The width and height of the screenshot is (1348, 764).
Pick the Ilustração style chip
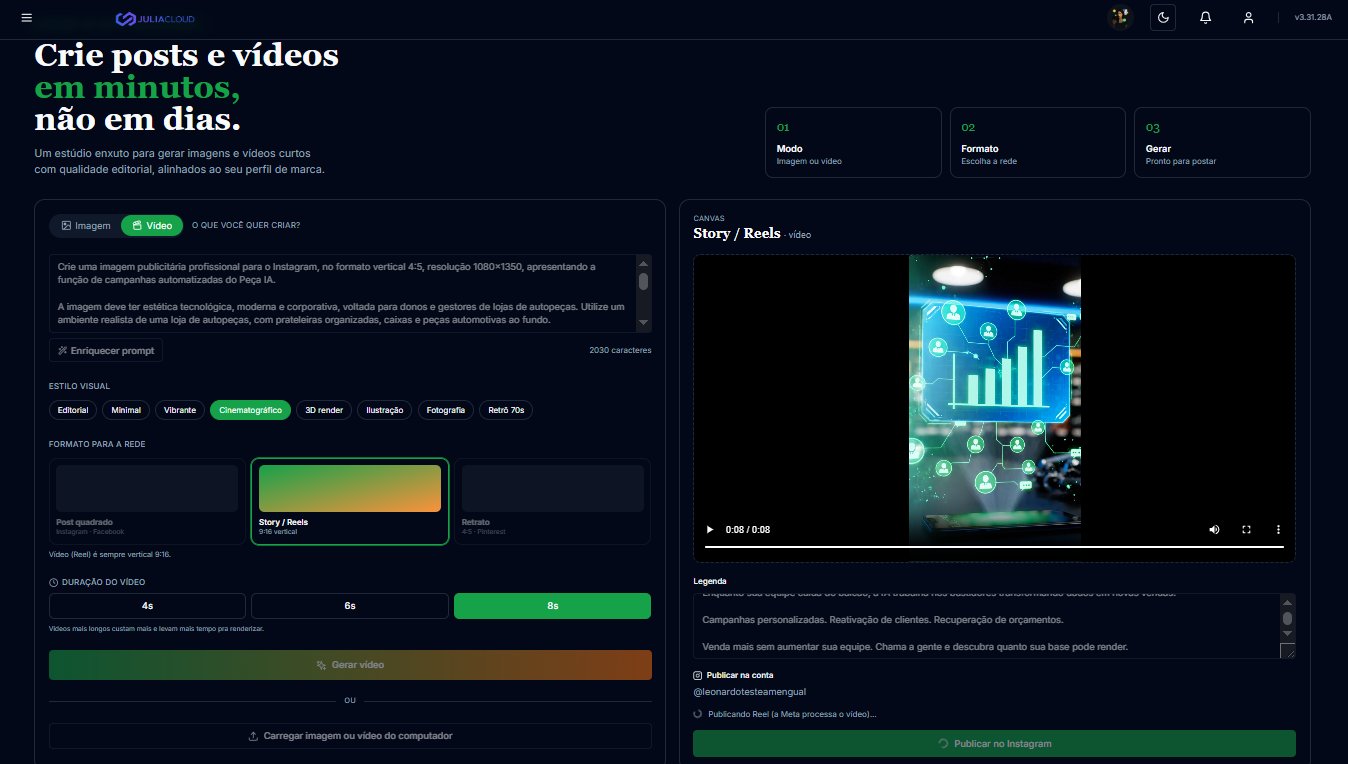pos(385,410)
